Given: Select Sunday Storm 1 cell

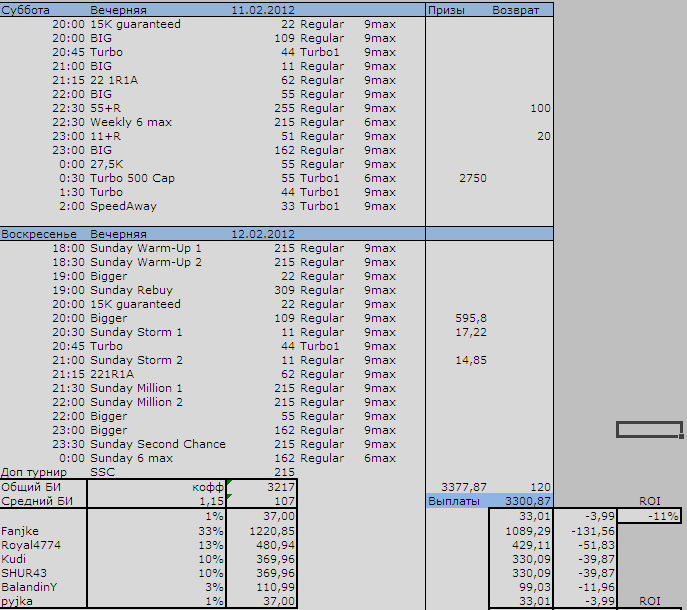Looking at the screenshot, I should [x=136, y=332].
